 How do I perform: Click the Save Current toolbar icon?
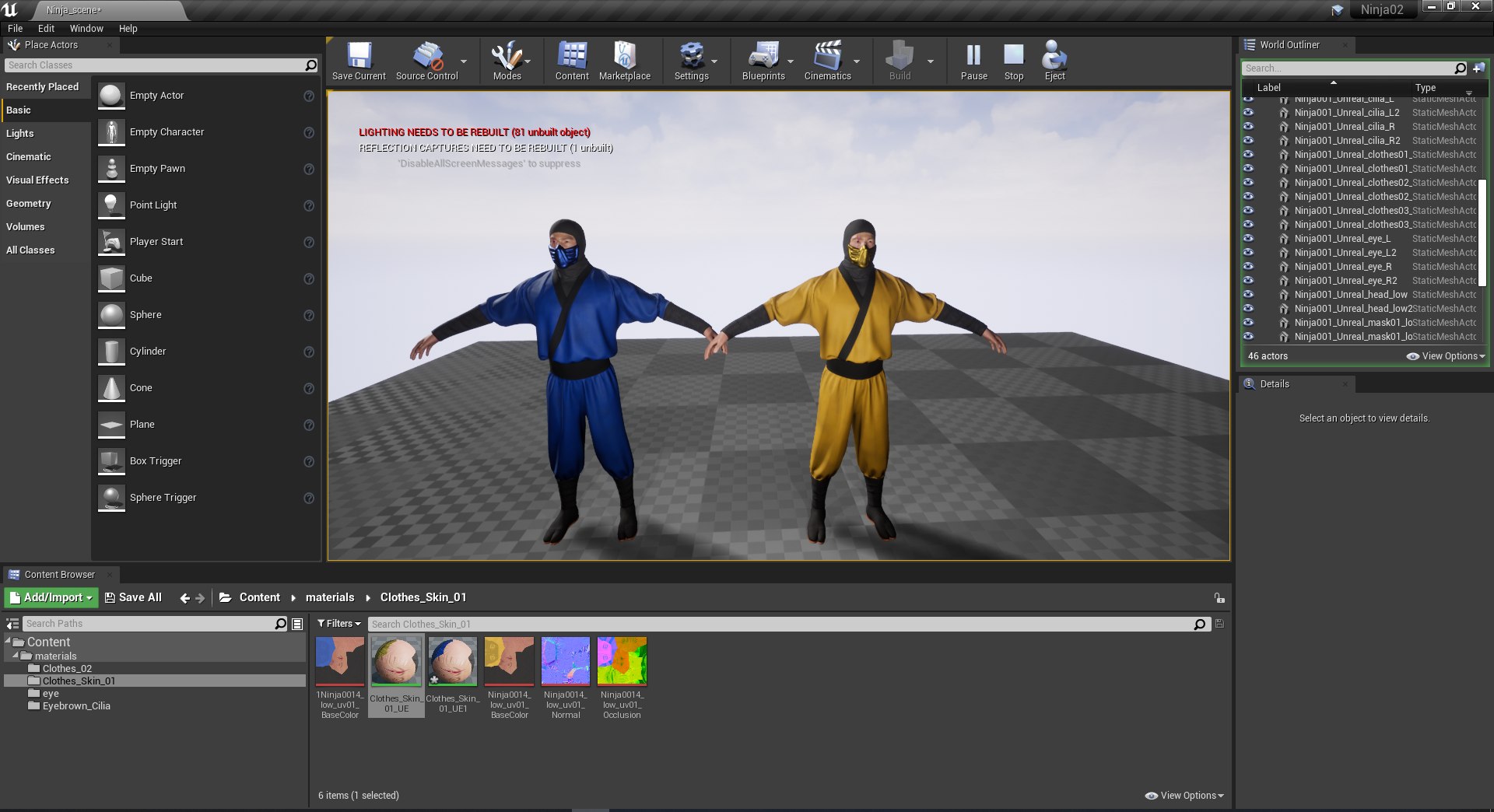359,56
